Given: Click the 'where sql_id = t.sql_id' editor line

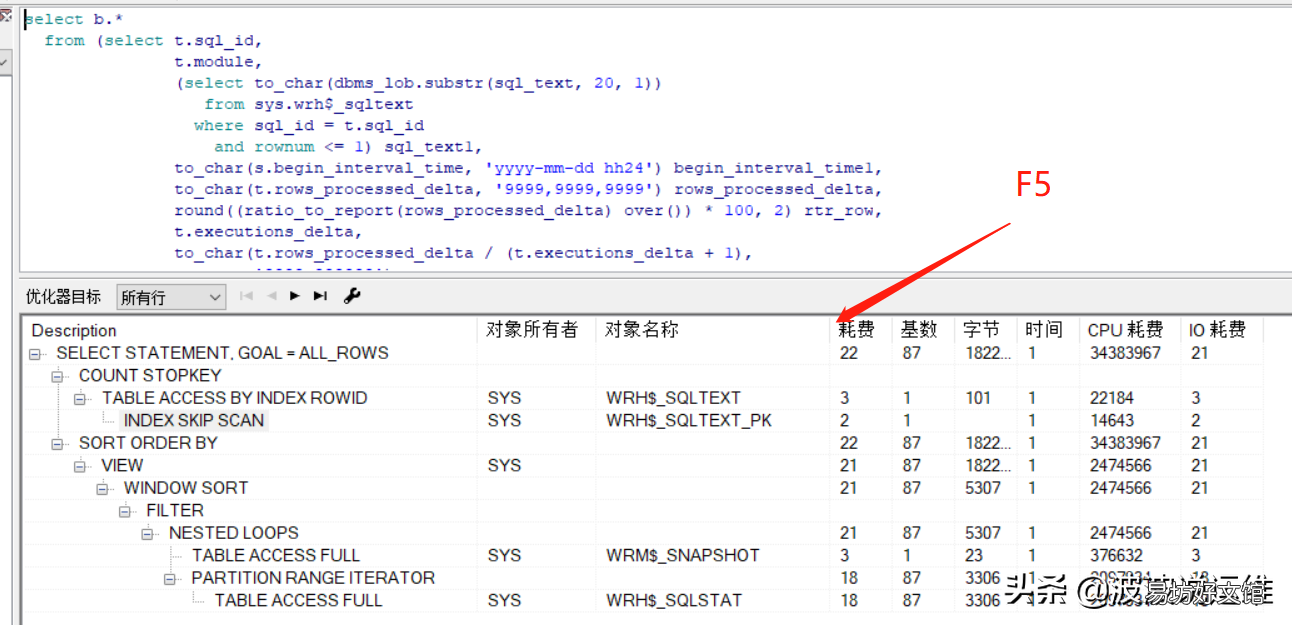Looking at the screenshot, I should [309, 125].
